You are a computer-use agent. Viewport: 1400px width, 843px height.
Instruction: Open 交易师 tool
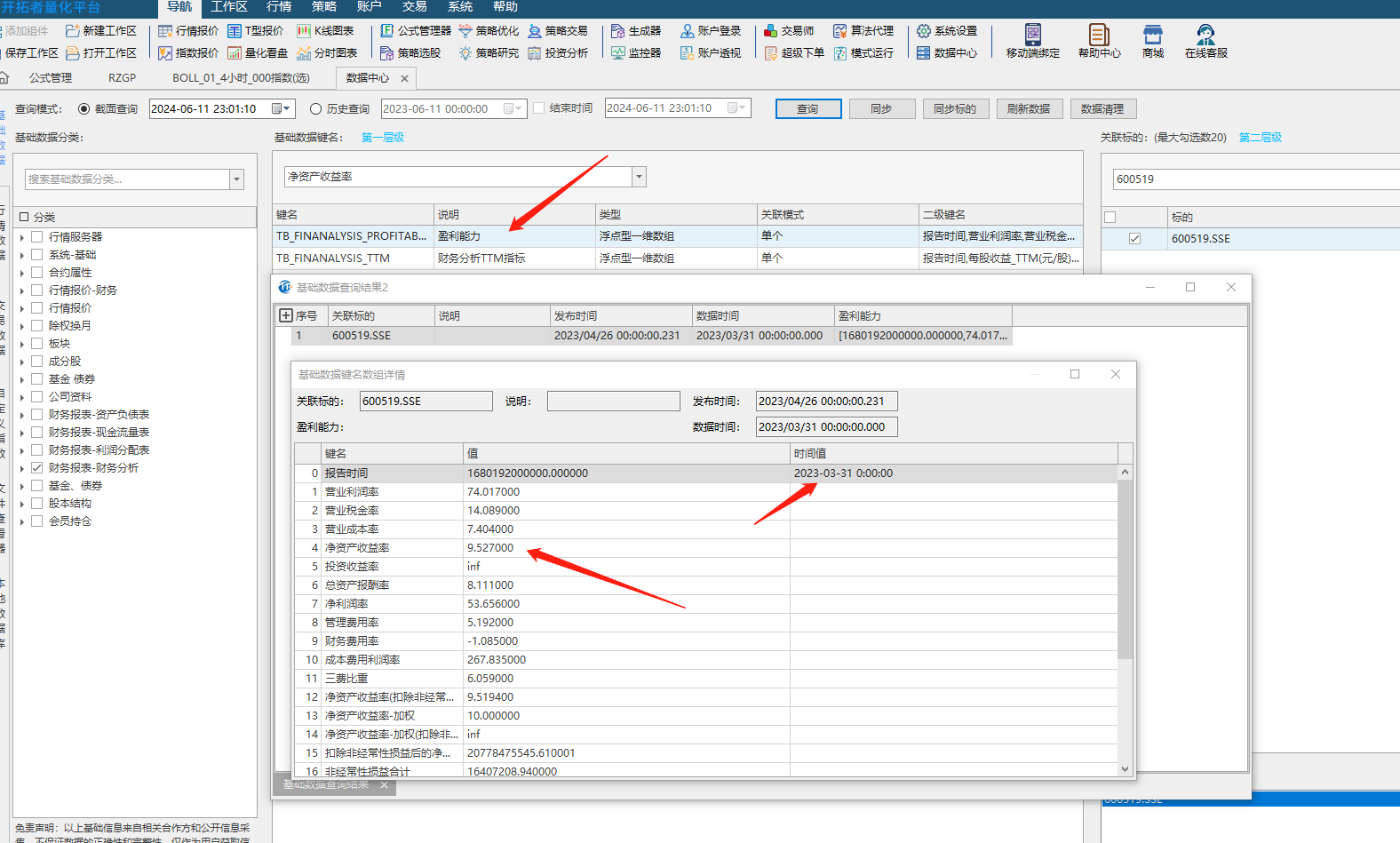(x=789, y=31)
